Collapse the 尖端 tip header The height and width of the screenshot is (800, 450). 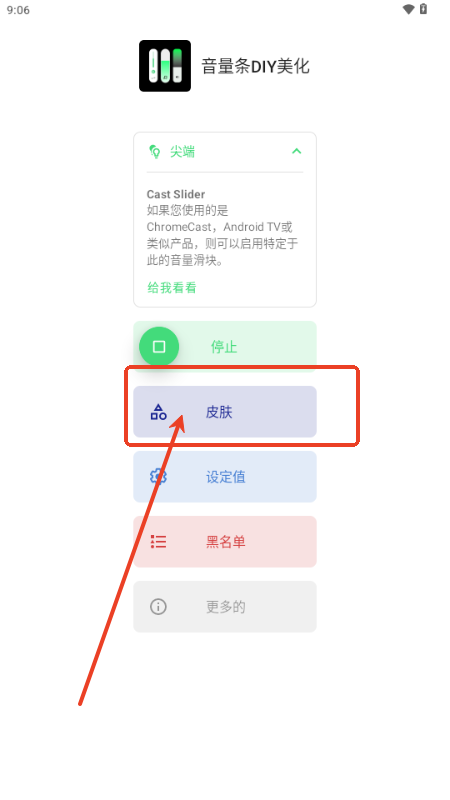[225, 152]
